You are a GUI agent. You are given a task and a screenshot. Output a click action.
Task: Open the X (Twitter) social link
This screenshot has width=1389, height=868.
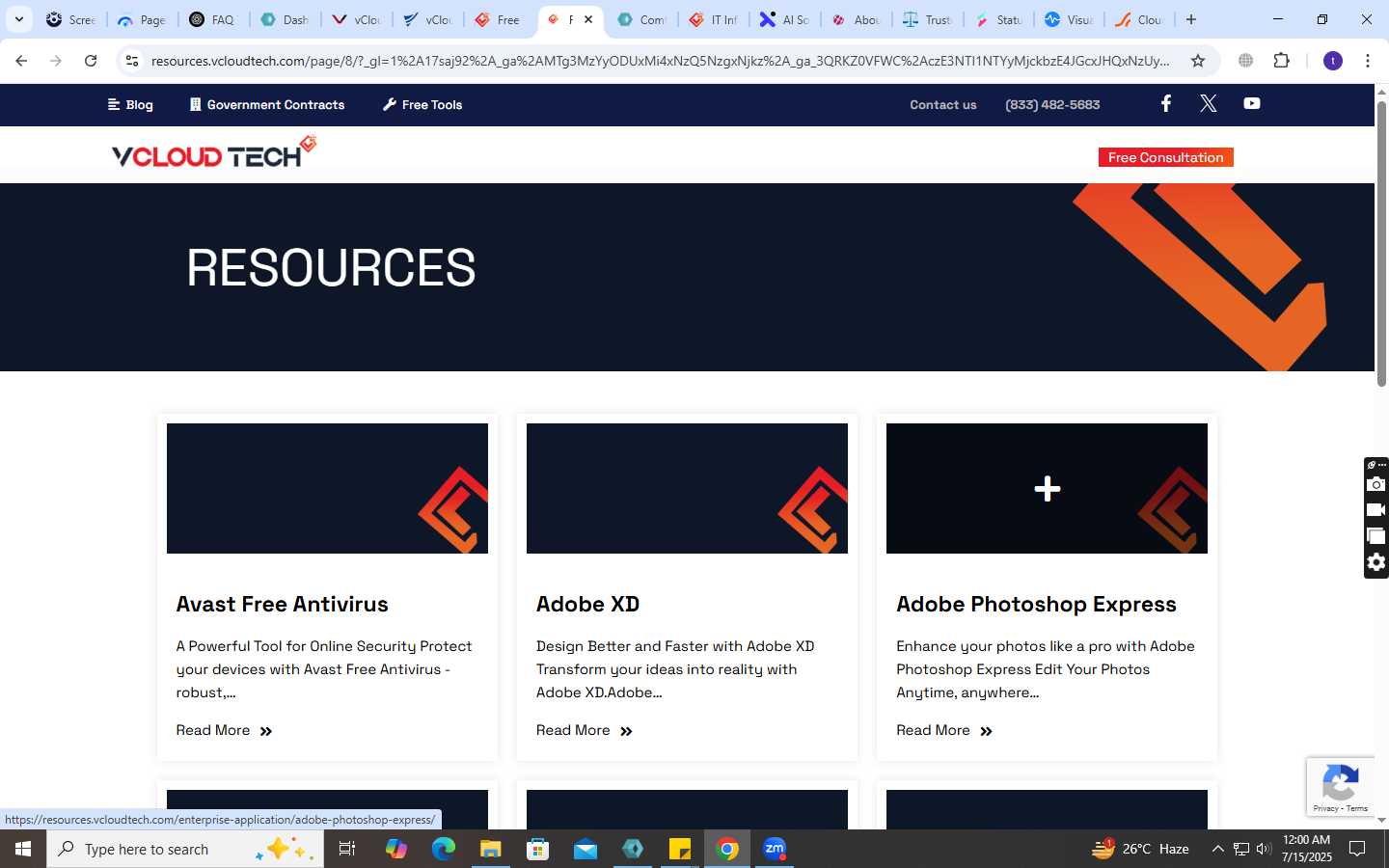(x=1208, y=104)
